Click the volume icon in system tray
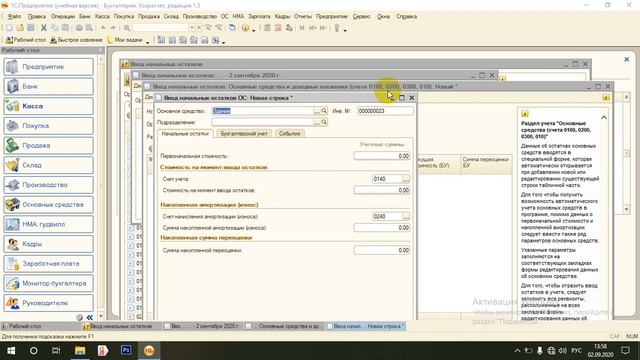 (563, 351)
